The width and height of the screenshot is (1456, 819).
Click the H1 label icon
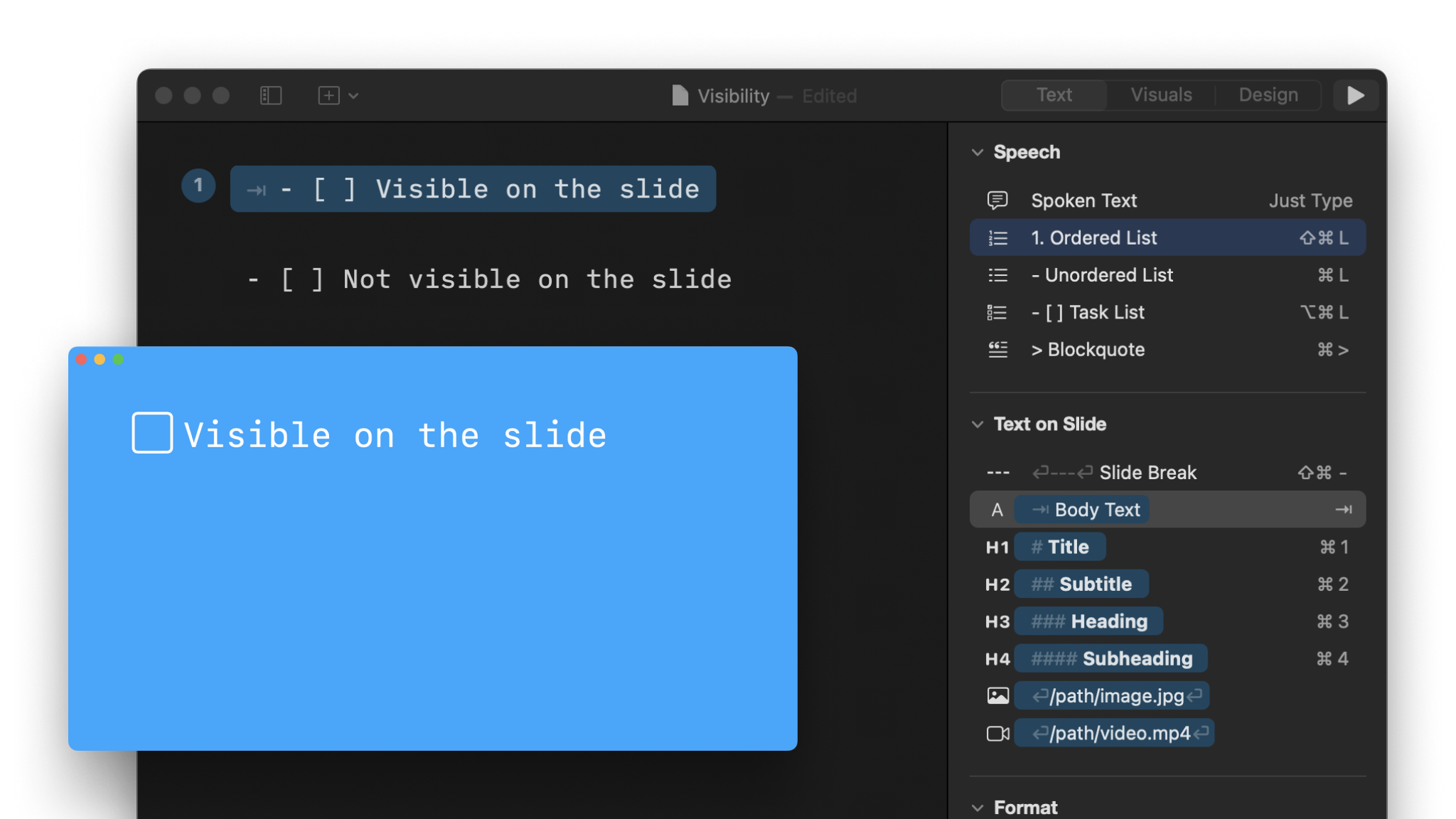tap(997, 547)
